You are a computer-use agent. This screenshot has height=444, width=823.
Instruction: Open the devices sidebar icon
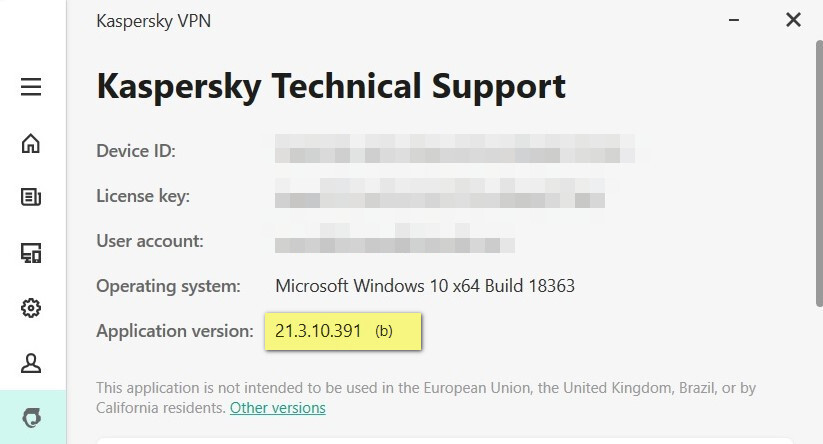[31, 253]
